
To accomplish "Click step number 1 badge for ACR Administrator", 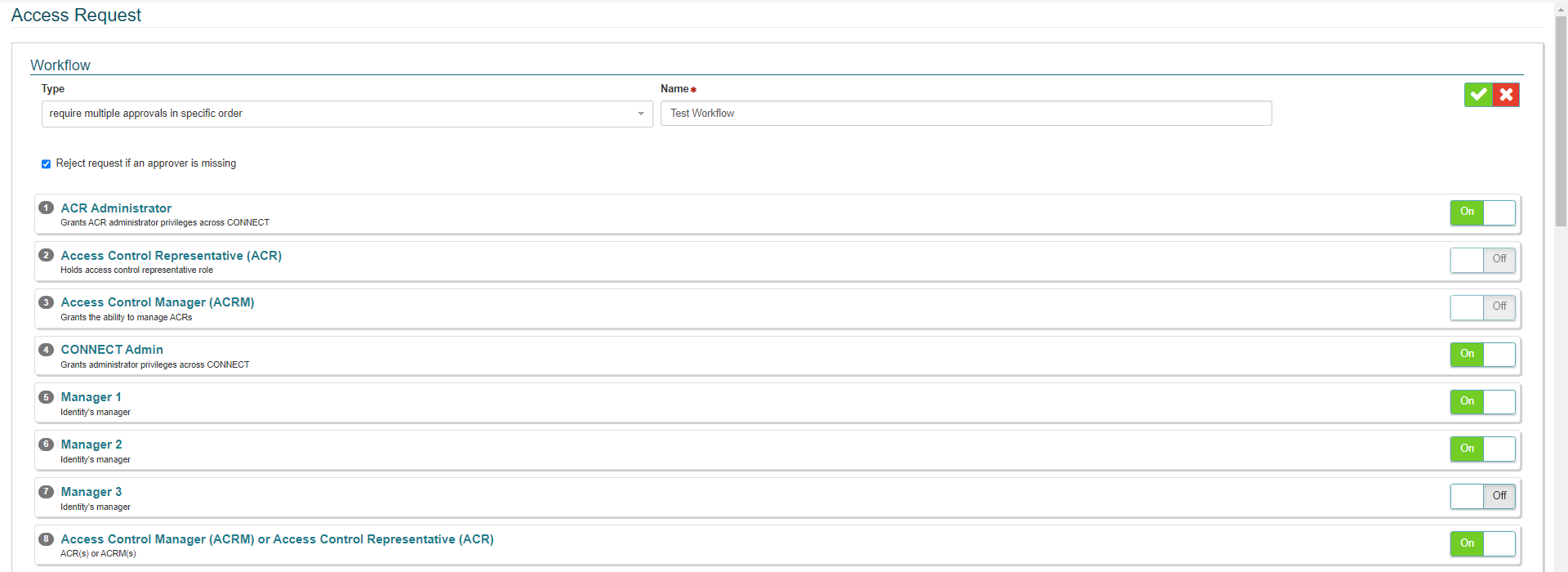I will pos(47,208).
